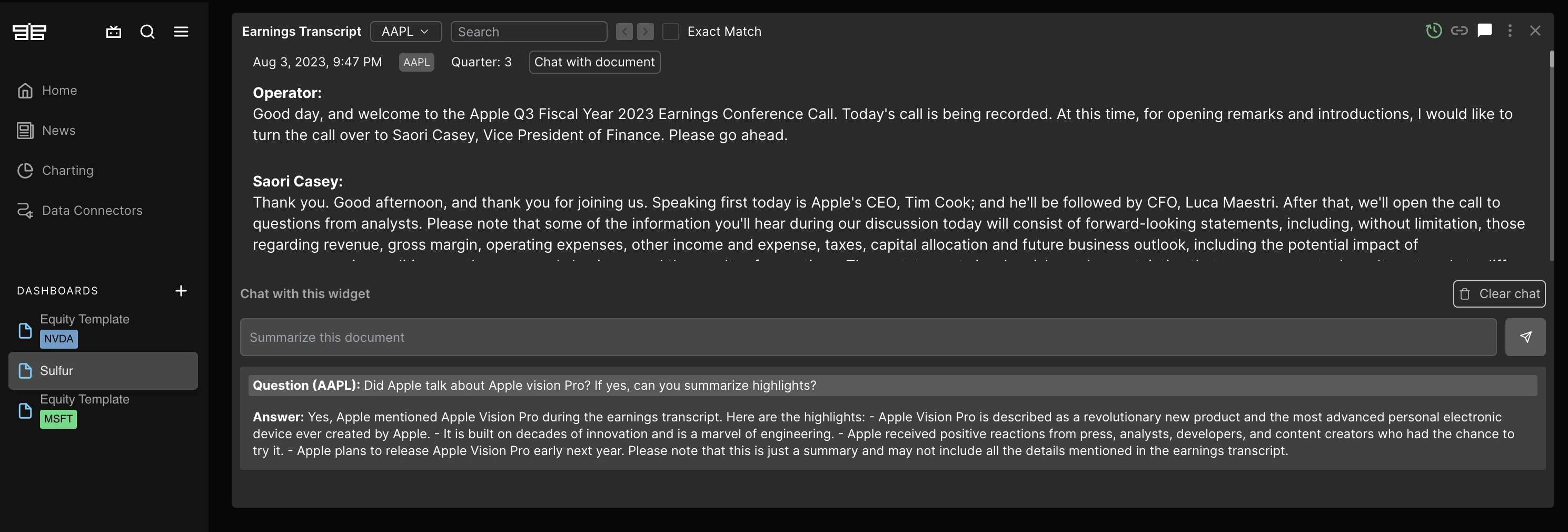The width and height of the screenshot is (1568, 532).
Task: Add a new dashboard with plus icon
Action: [181, 290]
